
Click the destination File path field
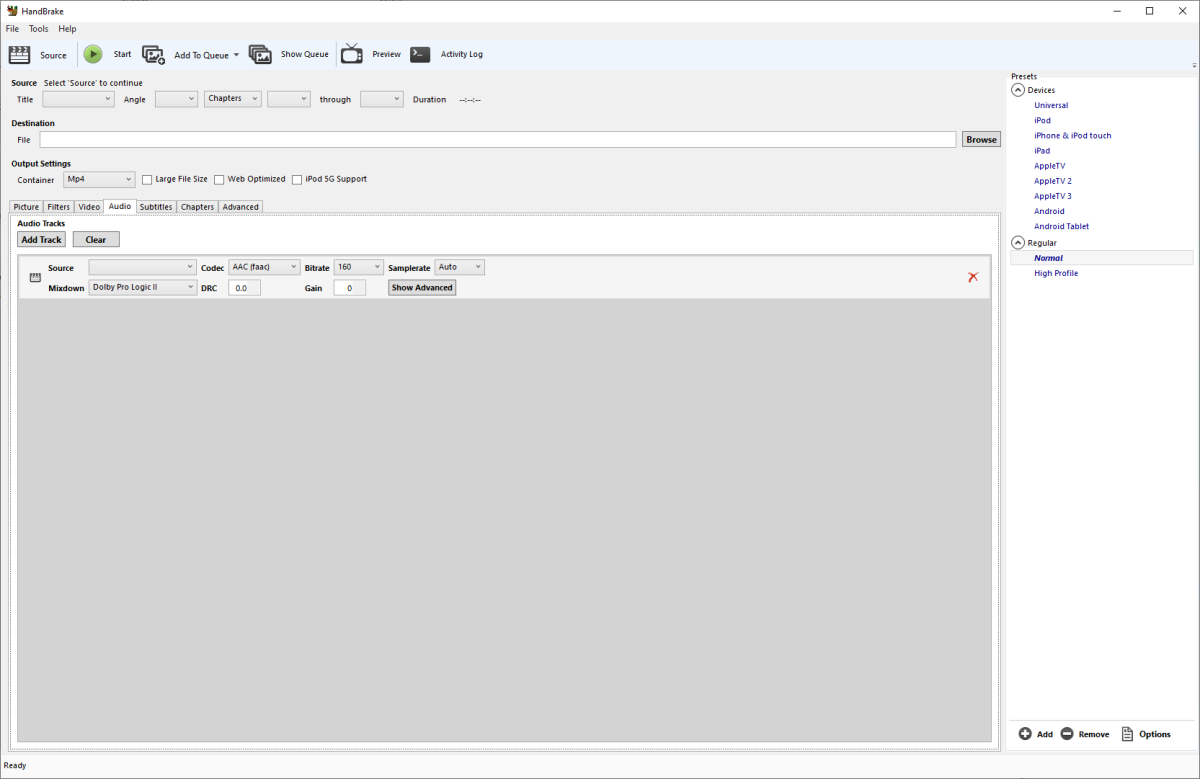497,140
